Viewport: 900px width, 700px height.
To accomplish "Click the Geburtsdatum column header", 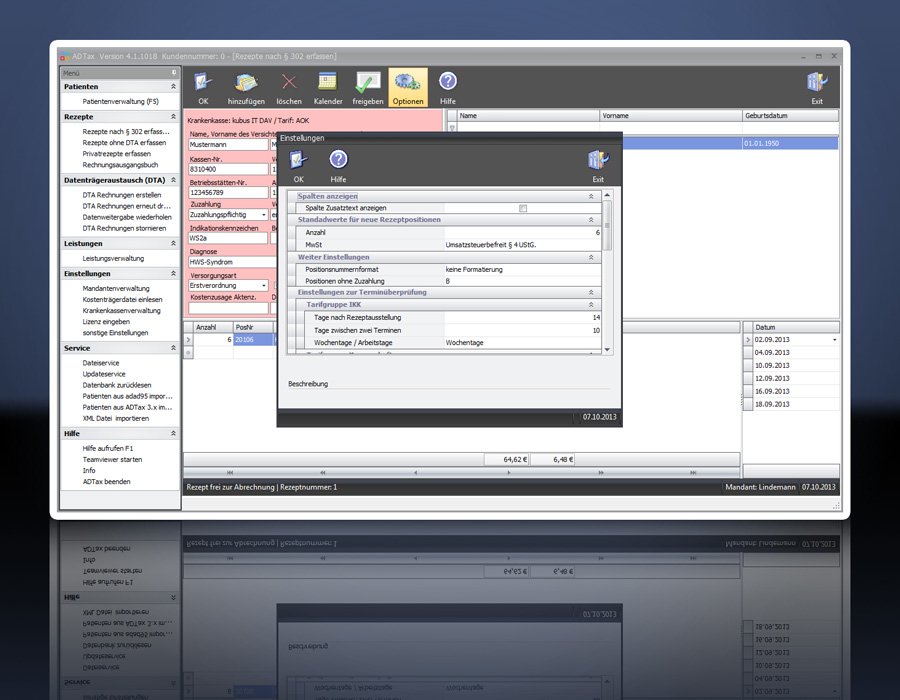I will (790, 116).
